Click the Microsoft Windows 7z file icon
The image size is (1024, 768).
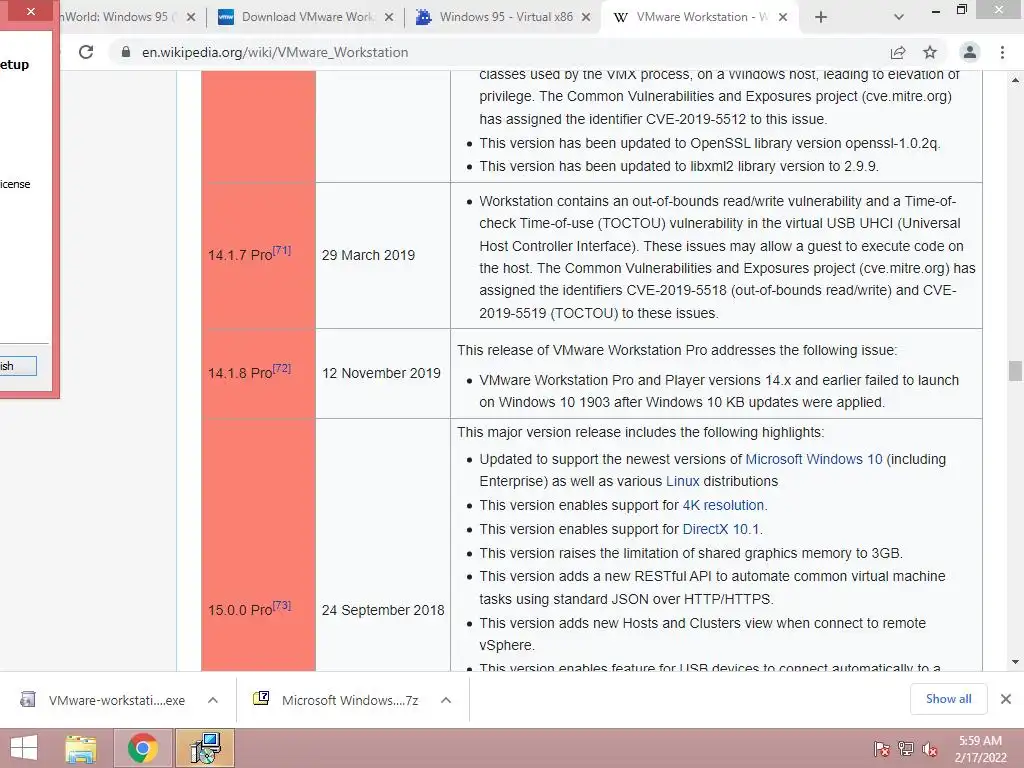(261, 698)
